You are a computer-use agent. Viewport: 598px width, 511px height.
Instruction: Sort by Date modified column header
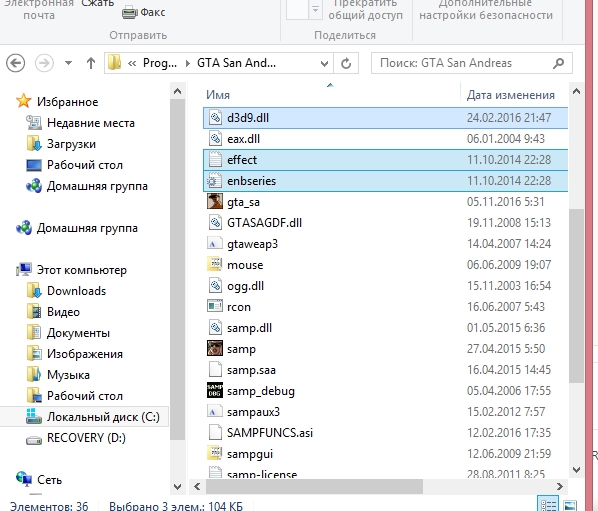pyautogui.click(x=511, y=95)
